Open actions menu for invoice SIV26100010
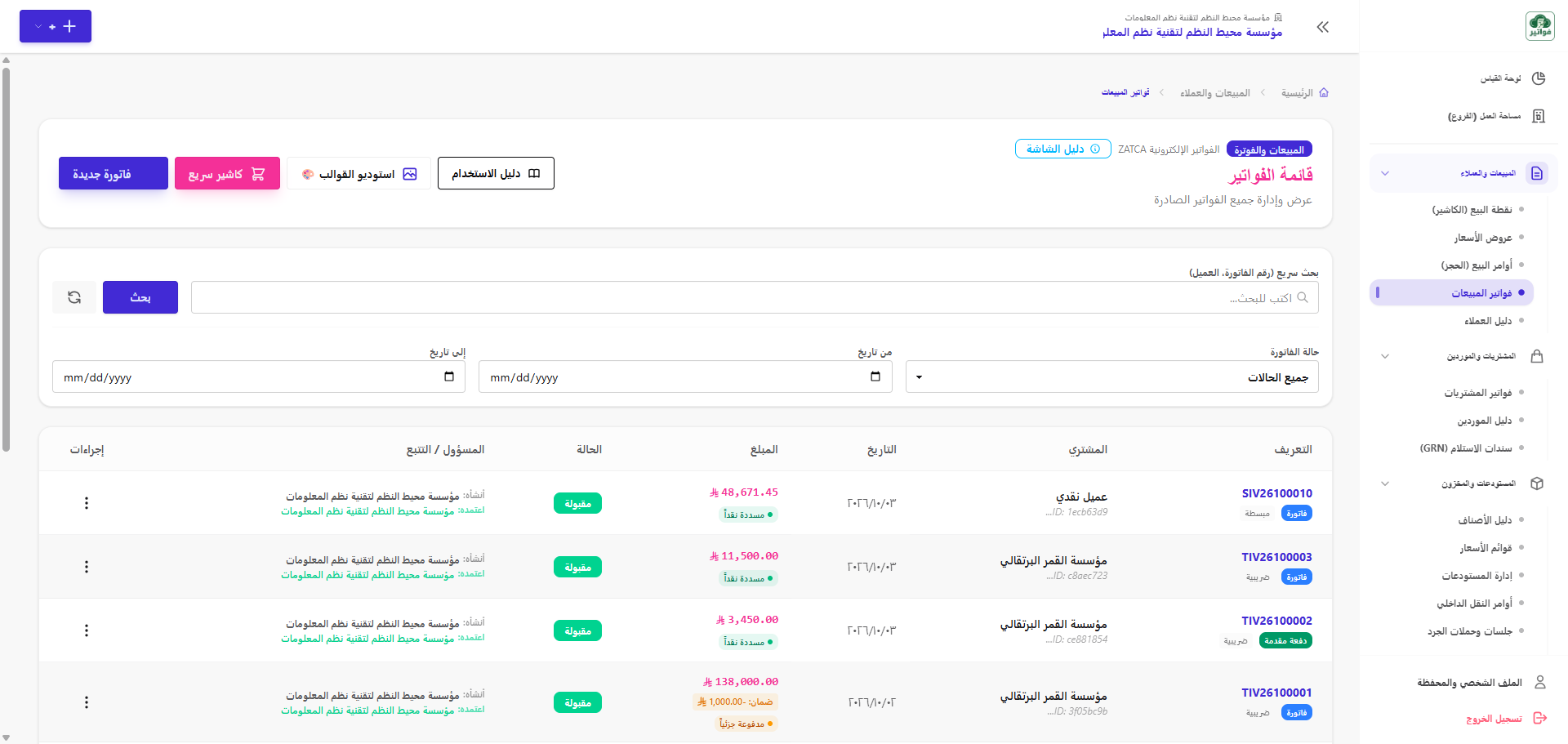 tap(87, 503)
